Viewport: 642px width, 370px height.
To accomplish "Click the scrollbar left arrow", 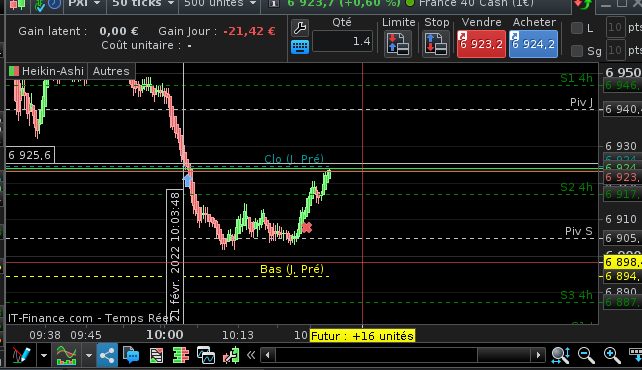I will (x=268, y=355).
